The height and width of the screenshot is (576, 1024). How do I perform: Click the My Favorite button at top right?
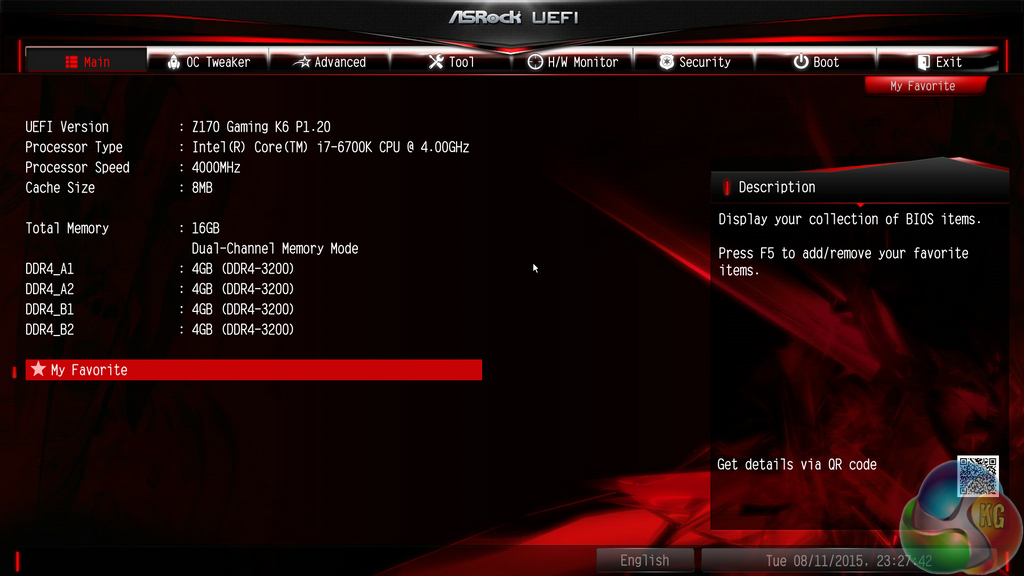(925, 86)
